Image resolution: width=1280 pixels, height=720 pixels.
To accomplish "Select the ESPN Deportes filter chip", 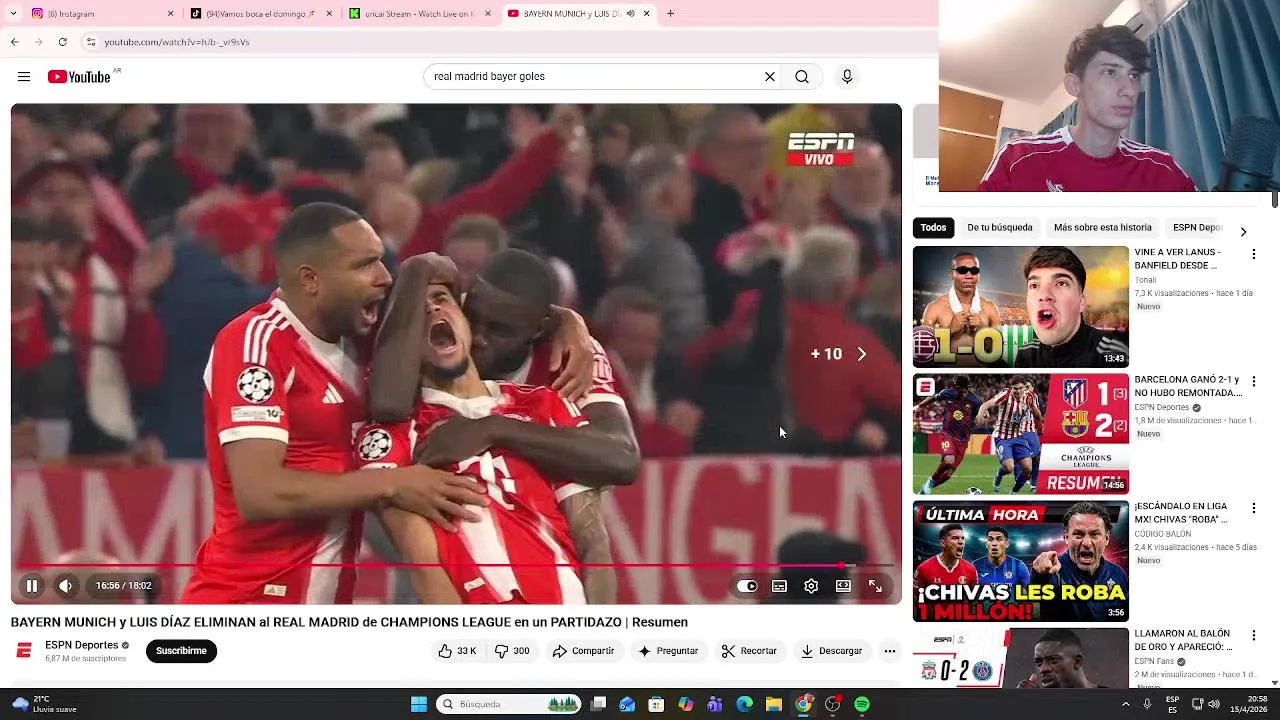I will [1197, 227].
